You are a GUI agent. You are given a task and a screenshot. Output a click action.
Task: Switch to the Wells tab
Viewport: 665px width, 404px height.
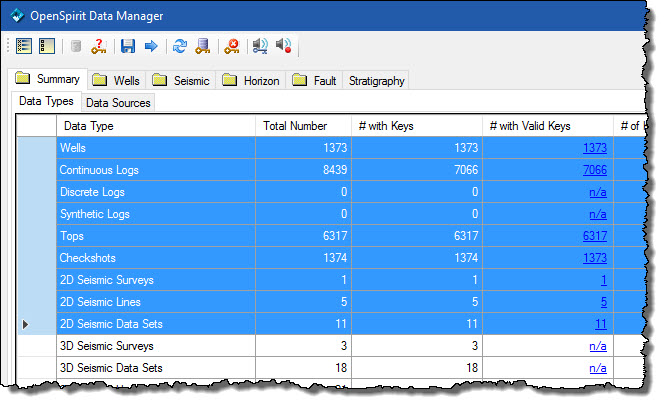click(x=119, y=80)
